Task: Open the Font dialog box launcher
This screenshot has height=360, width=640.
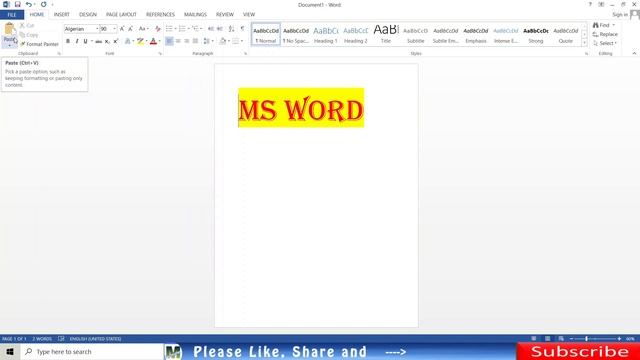Action: pos(160,53)
